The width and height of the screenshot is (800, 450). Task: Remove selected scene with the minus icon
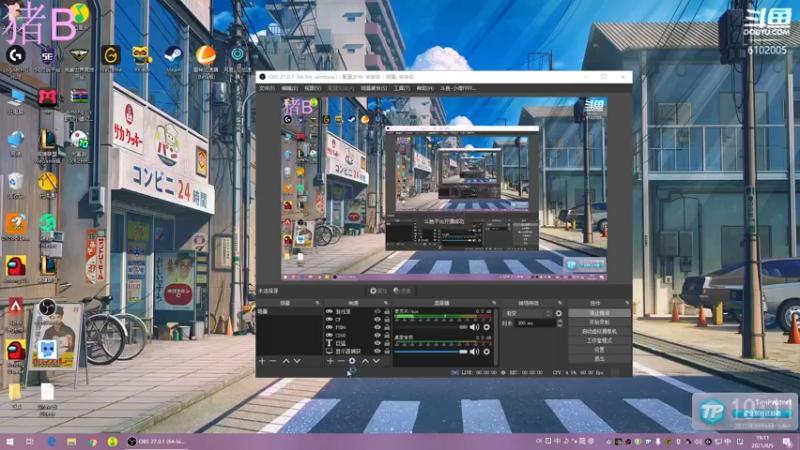273,361
